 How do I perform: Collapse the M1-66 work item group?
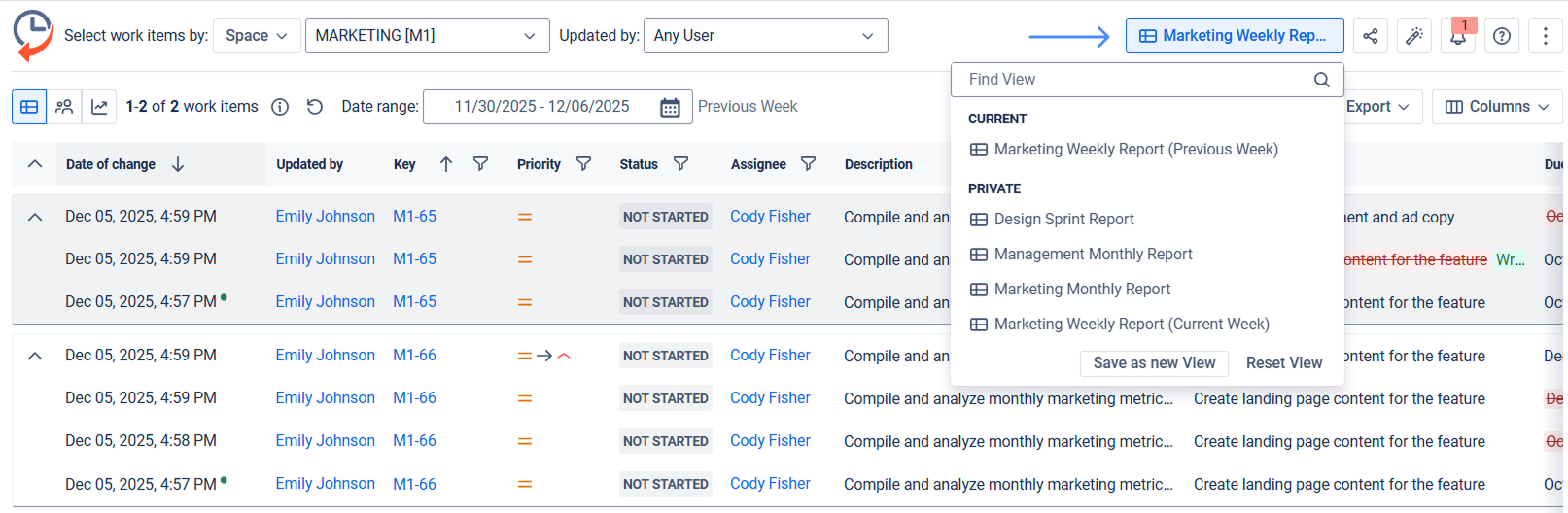[35, 356]
